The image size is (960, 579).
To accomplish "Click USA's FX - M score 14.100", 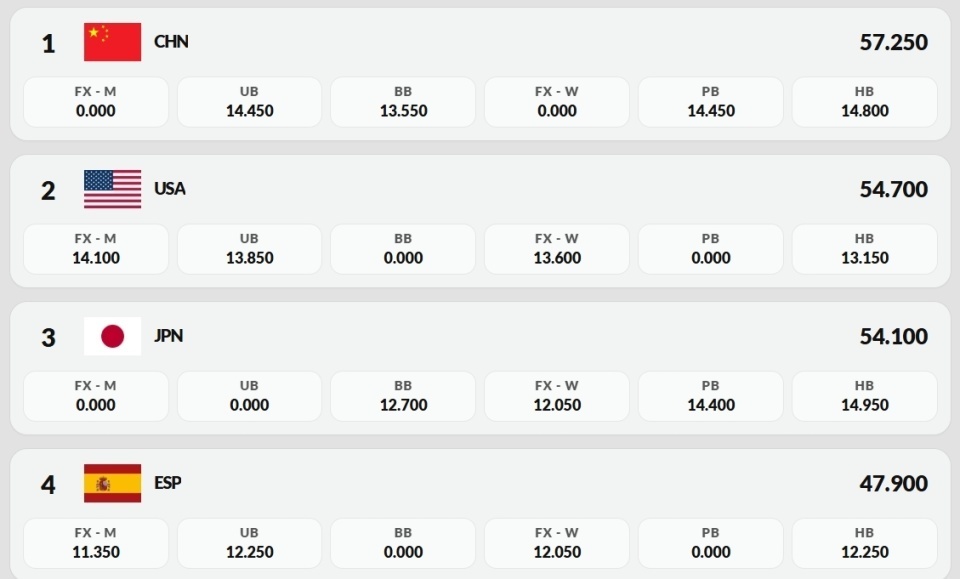I will pyautogui.click(x=96, y=249).
